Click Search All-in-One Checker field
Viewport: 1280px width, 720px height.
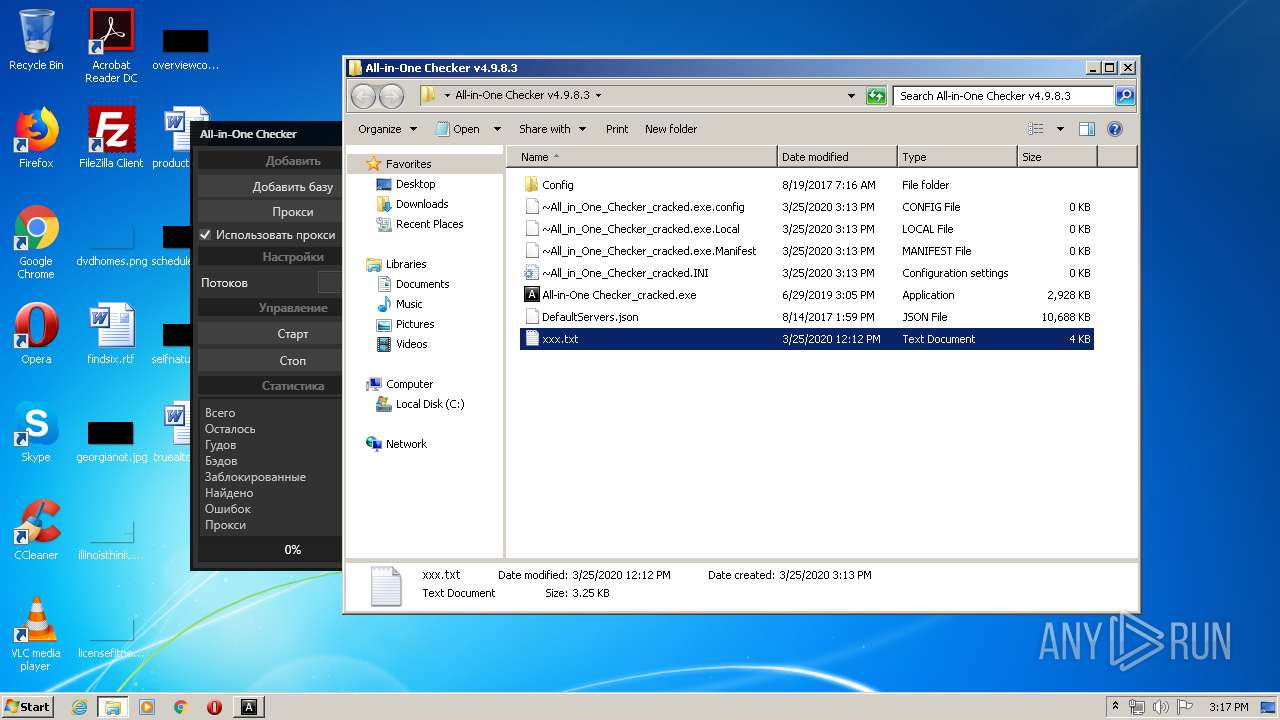[x=1003, y=96]
